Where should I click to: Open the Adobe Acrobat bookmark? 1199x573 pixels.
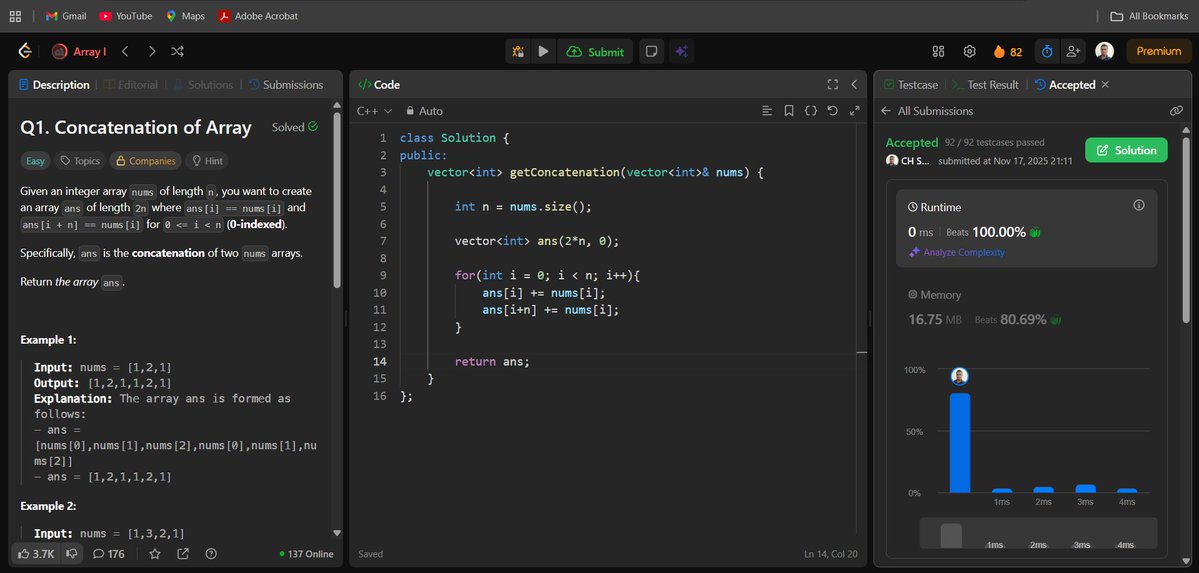[x=258, y=15]
